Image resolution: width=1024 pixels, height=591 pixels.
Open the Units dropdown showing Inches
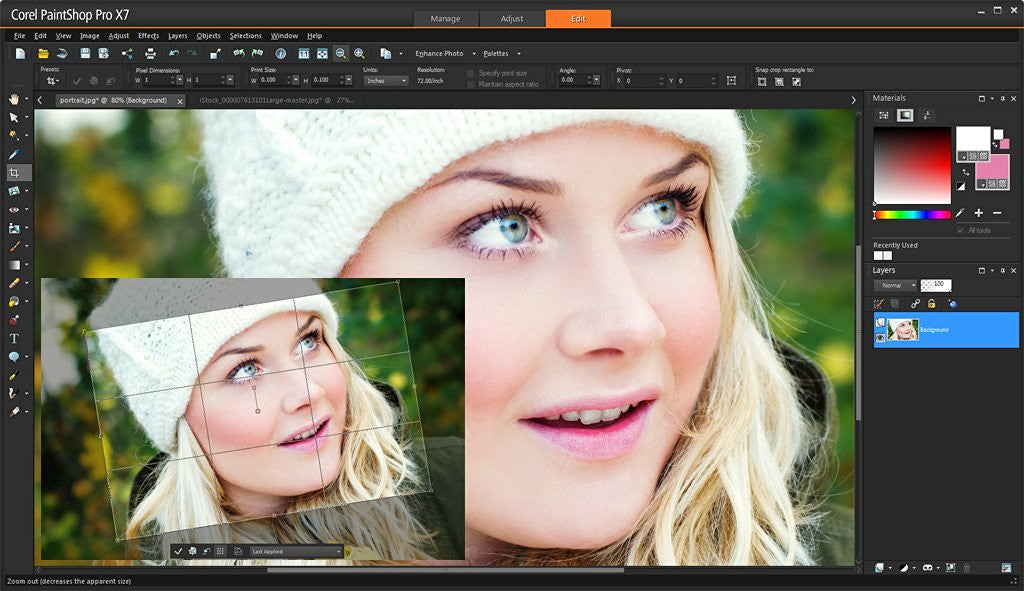pyautogui.click(x=386, y=80)
